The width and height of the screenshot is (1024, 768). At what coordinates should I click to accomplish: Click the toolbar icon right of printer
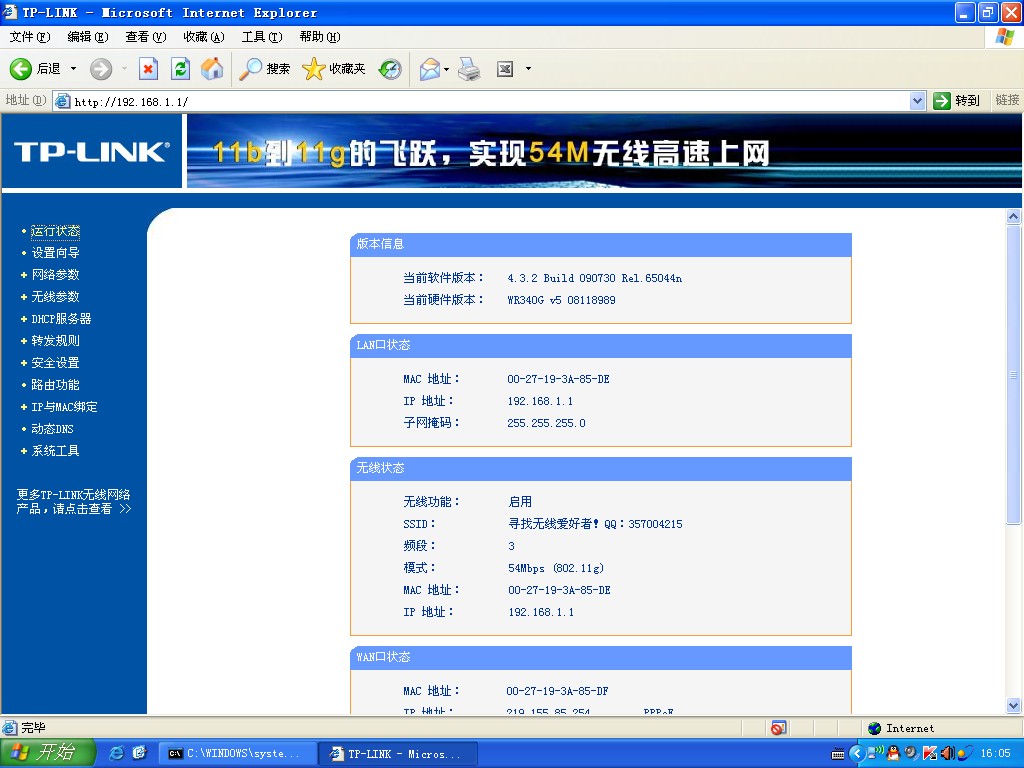point(505,69)
